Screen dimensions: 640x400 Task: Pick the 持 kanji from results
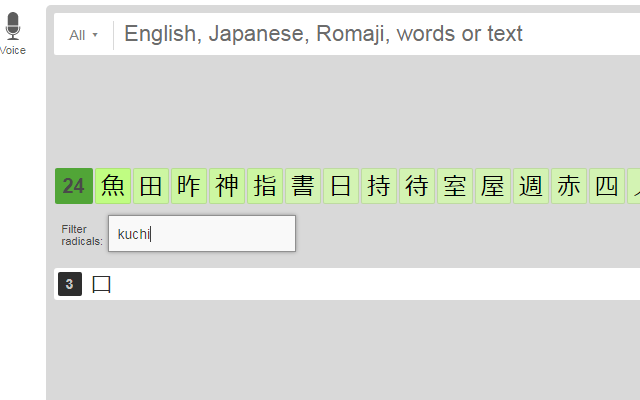point(379,186)
